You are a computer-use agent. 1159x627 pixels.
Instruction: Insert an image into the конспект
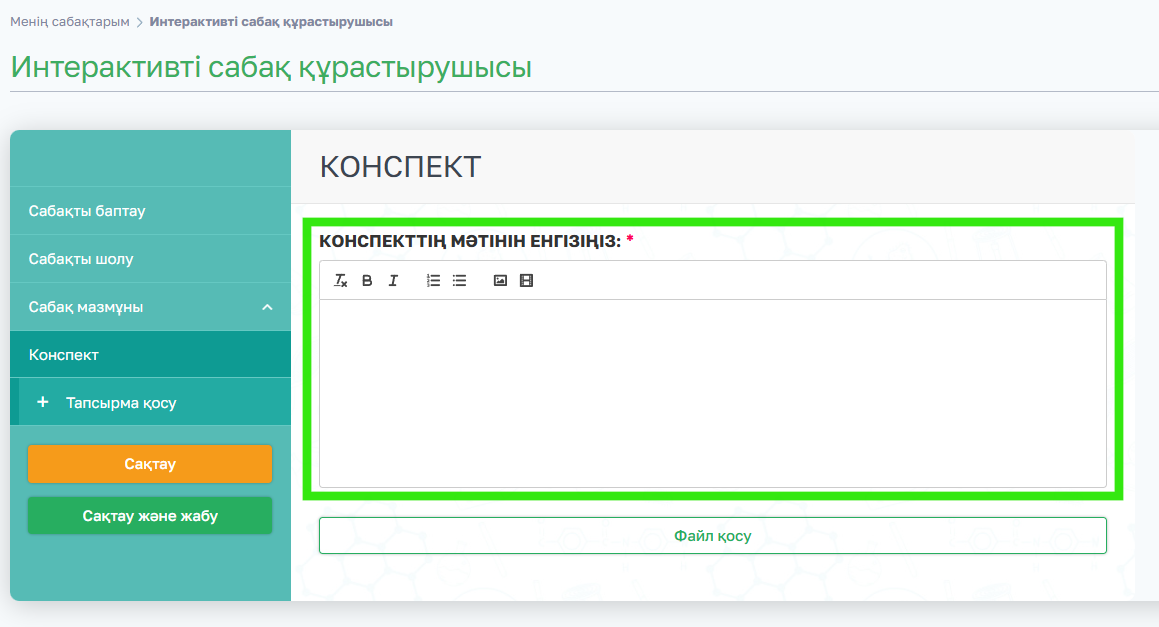(500, 280)
